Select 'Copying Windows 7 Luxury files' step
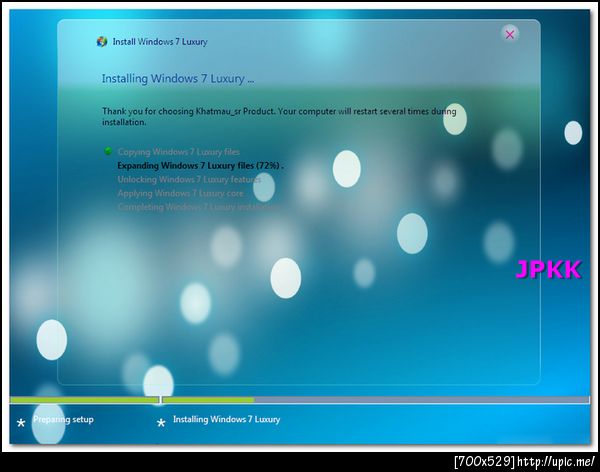The height and width of the screenshot is (472, 600). click(179, 152)
